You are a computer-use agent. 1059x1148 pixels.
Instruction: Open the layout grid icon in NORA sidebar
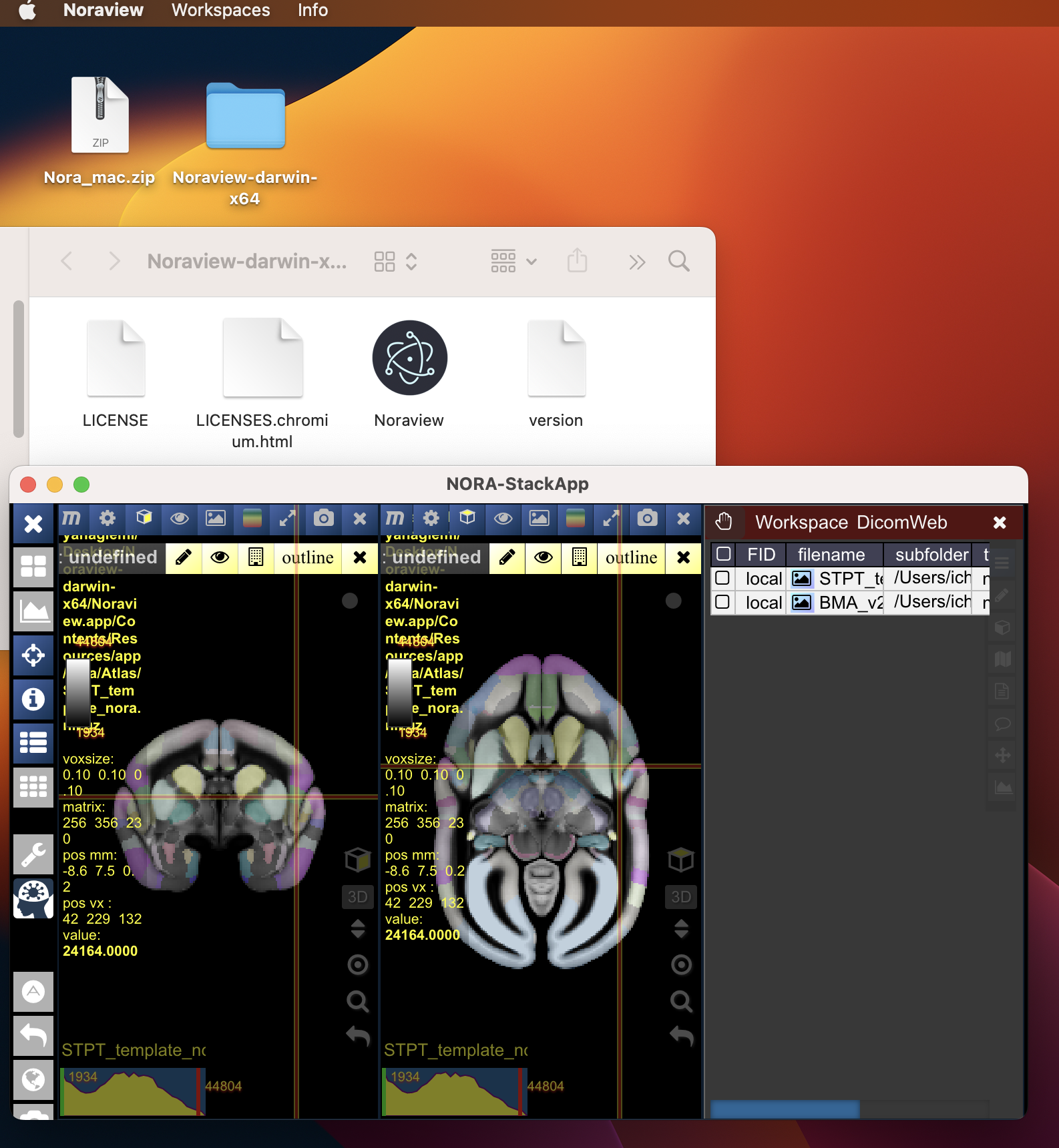click(33, 567)
